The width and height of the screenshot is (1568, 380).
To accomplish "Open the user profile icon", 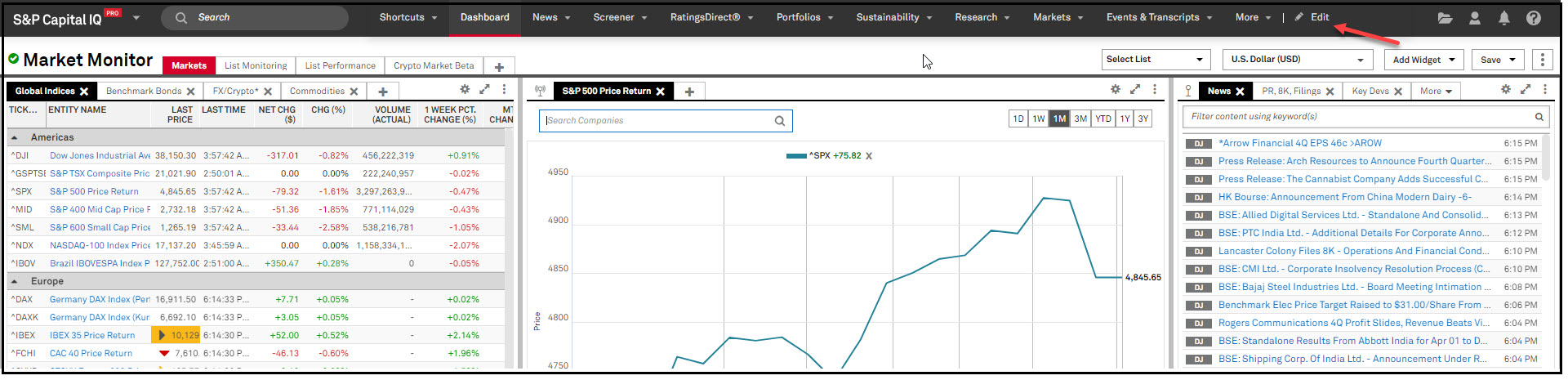I will [x=1474, y=18].
